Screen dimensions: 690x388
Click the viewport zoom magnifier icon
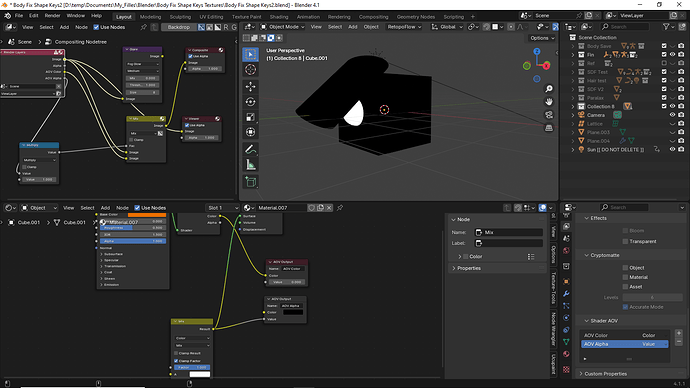coord(549,89)
